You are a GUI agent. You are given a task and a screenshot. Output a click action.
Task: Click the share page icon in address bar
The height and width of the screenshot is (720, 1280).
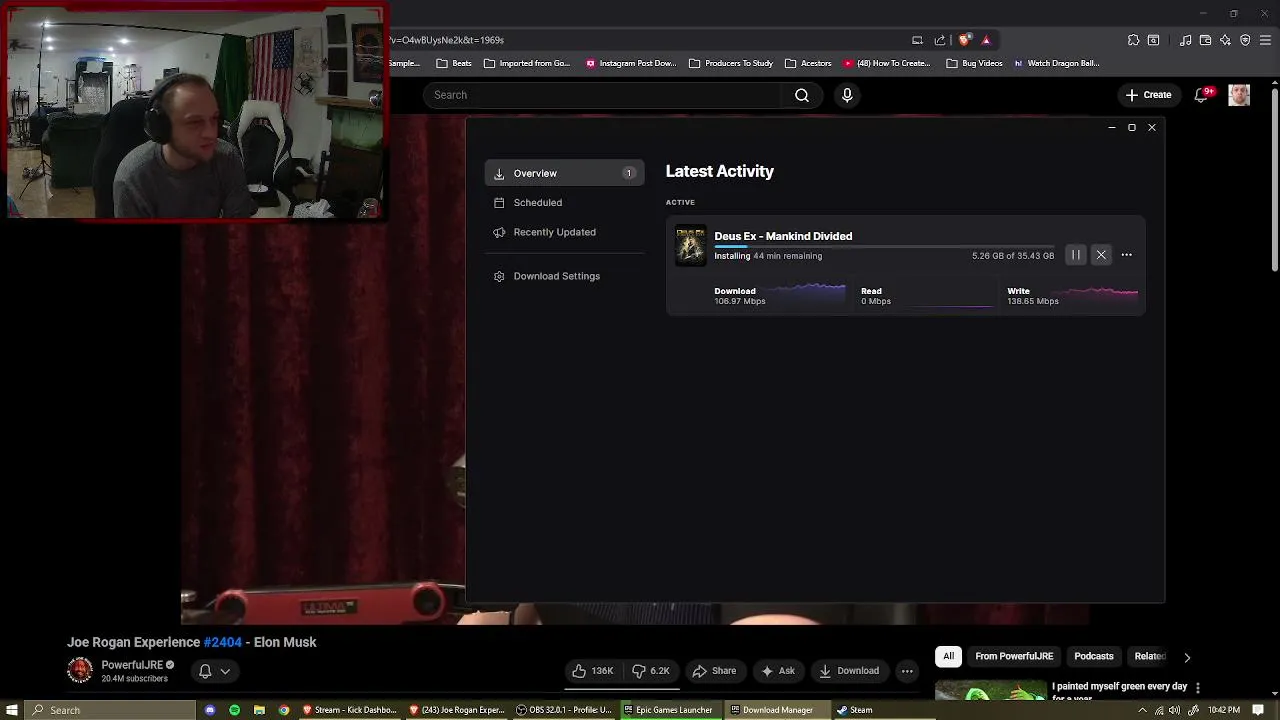coord(940,40)
